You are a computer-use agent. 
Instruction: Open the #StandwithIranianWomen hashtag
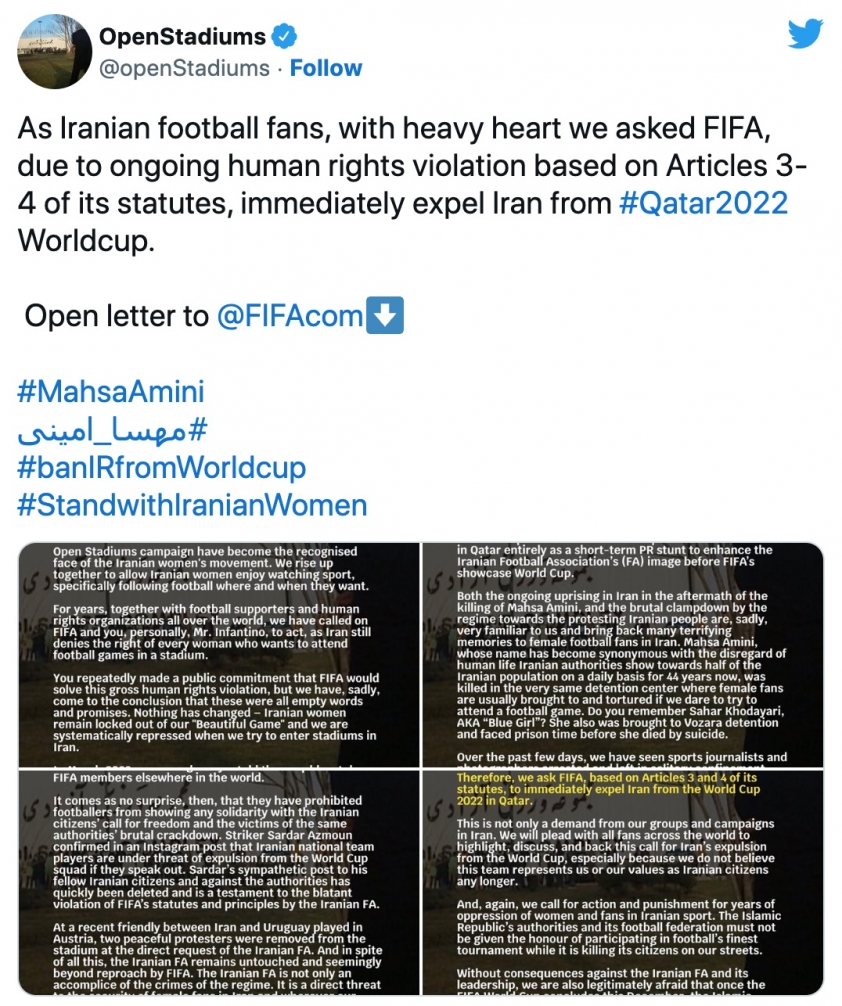click(x=193, y=505)
